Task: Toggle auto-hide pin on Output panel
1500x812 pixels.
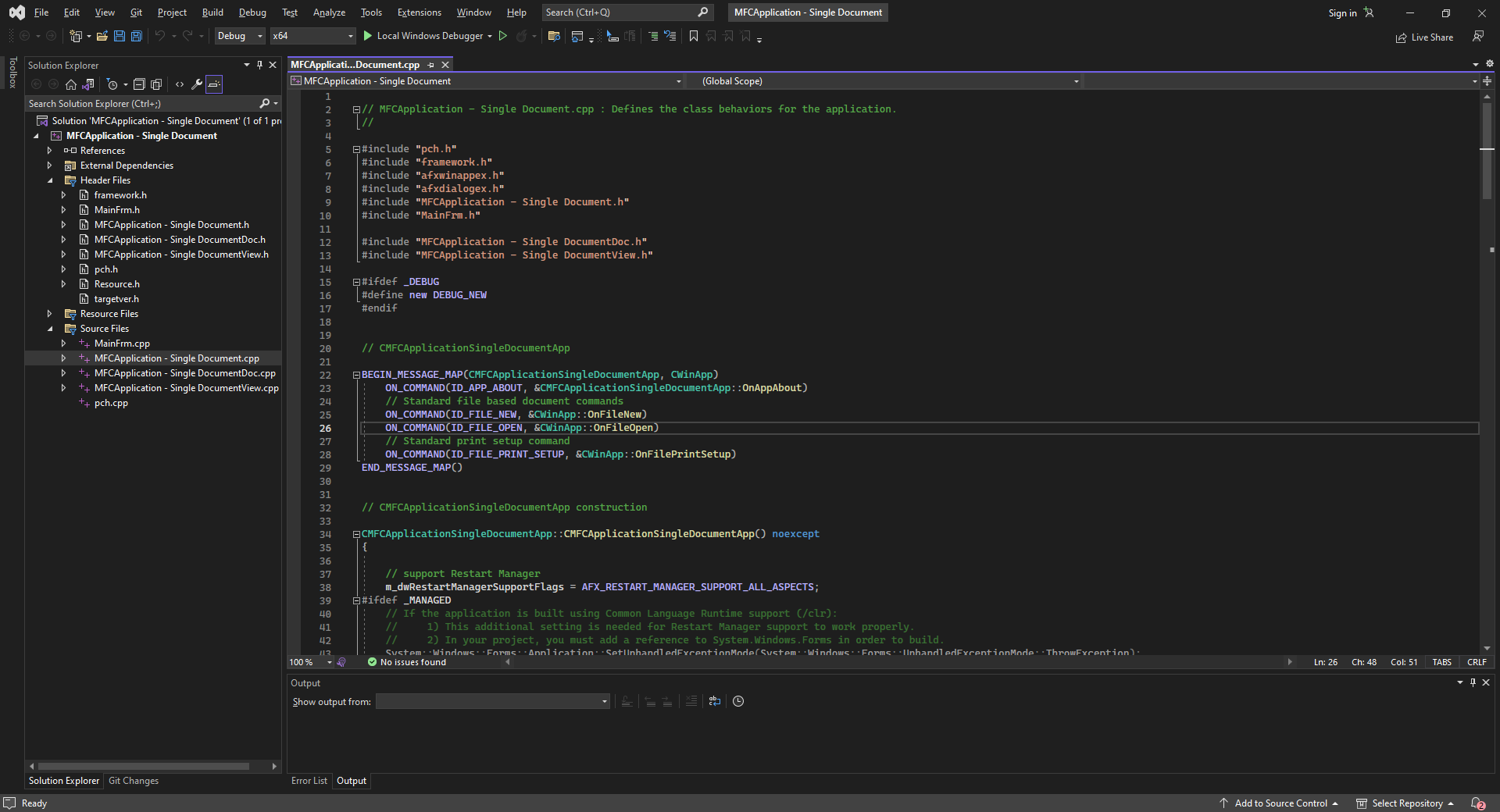Action: coord(1473,682)
